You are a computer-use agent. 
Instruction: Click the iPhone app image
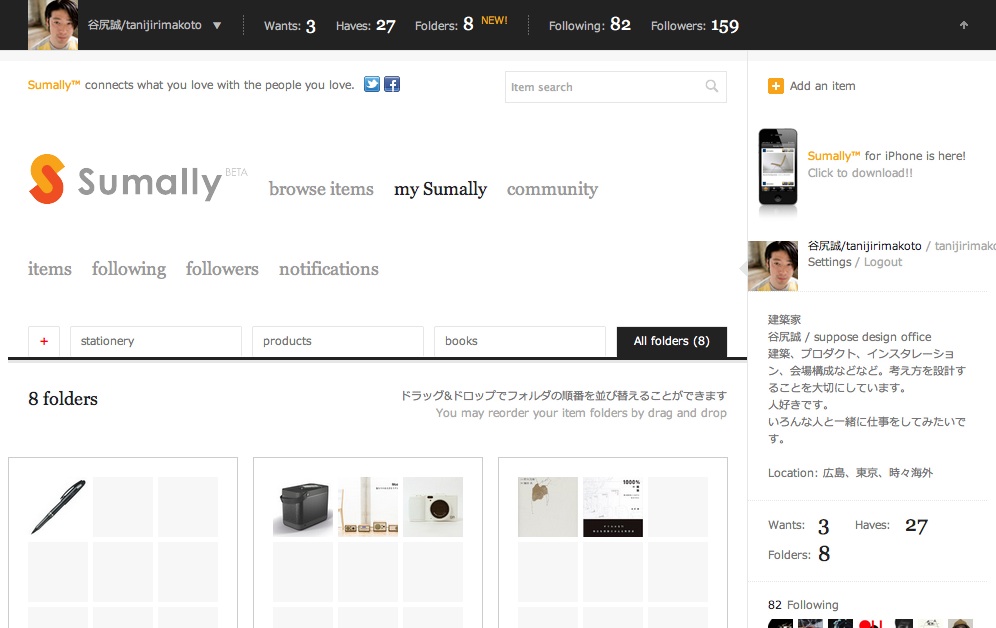point(777,167)
